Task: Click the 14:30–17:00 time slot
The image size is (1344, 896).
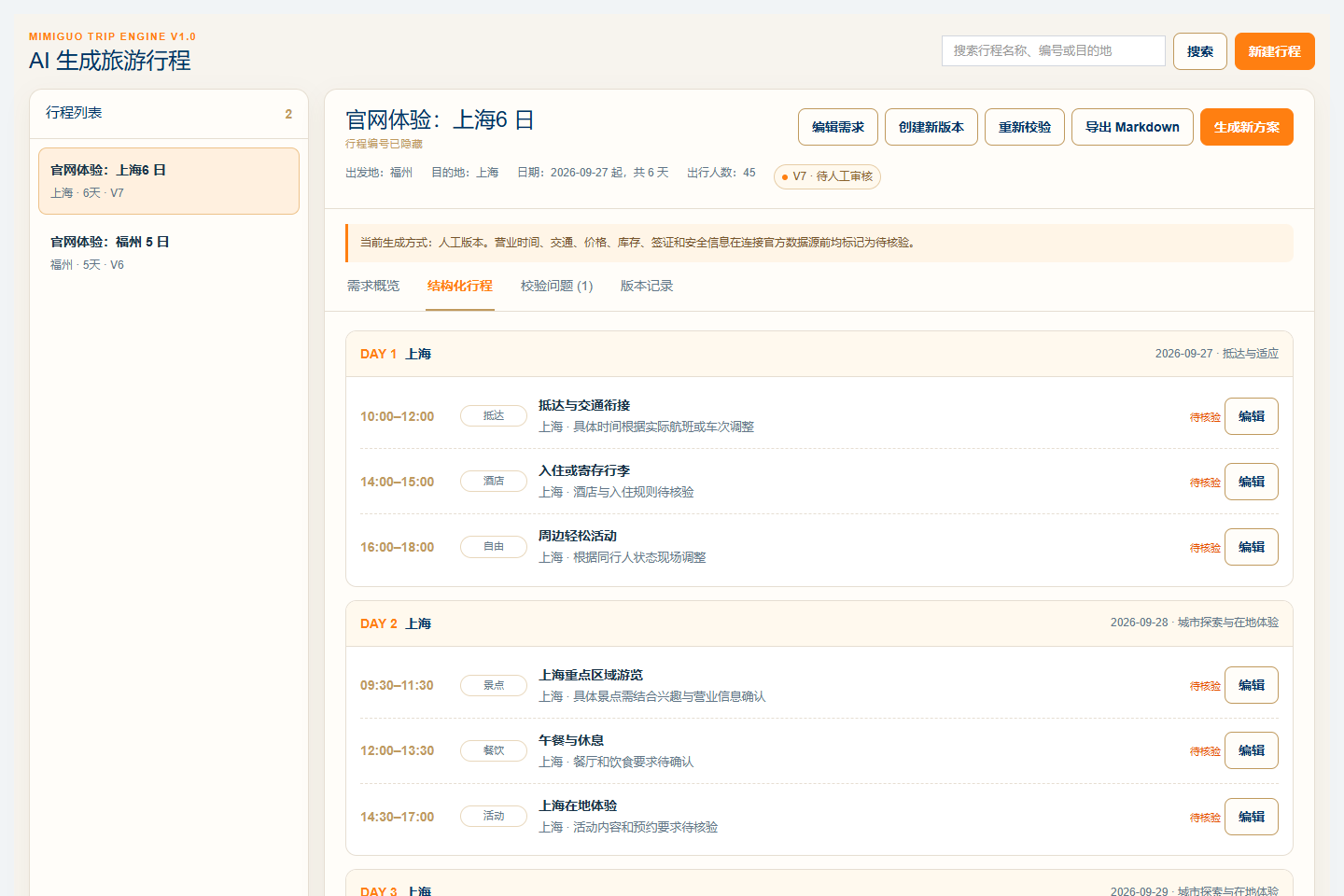Action: (x=398, y=817)
